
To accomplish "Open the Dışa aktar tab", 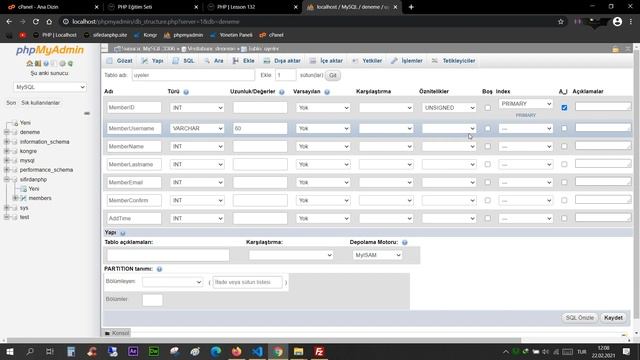I will tap(282, 61).
